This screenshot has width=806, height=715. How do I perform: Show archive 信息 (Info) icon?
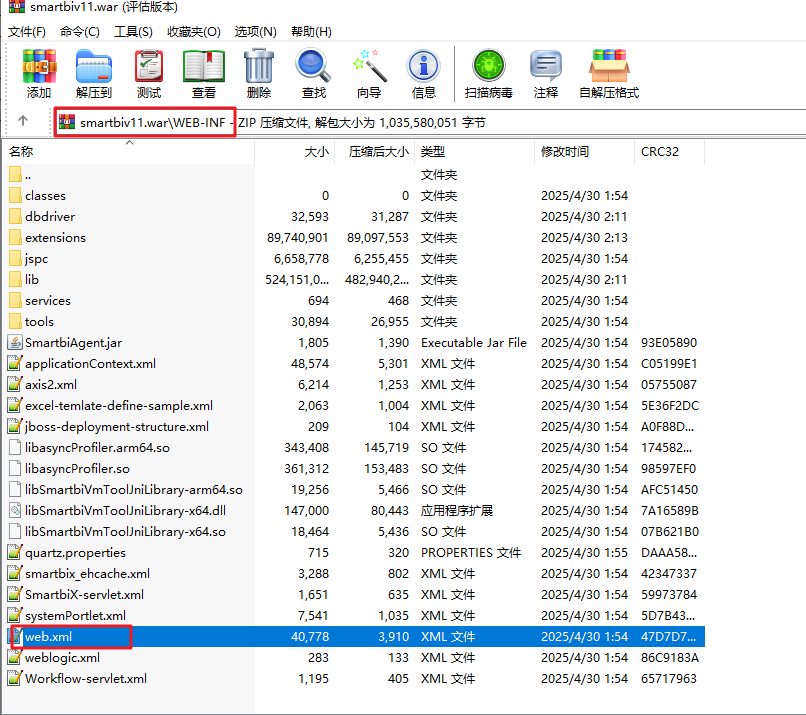424,66
